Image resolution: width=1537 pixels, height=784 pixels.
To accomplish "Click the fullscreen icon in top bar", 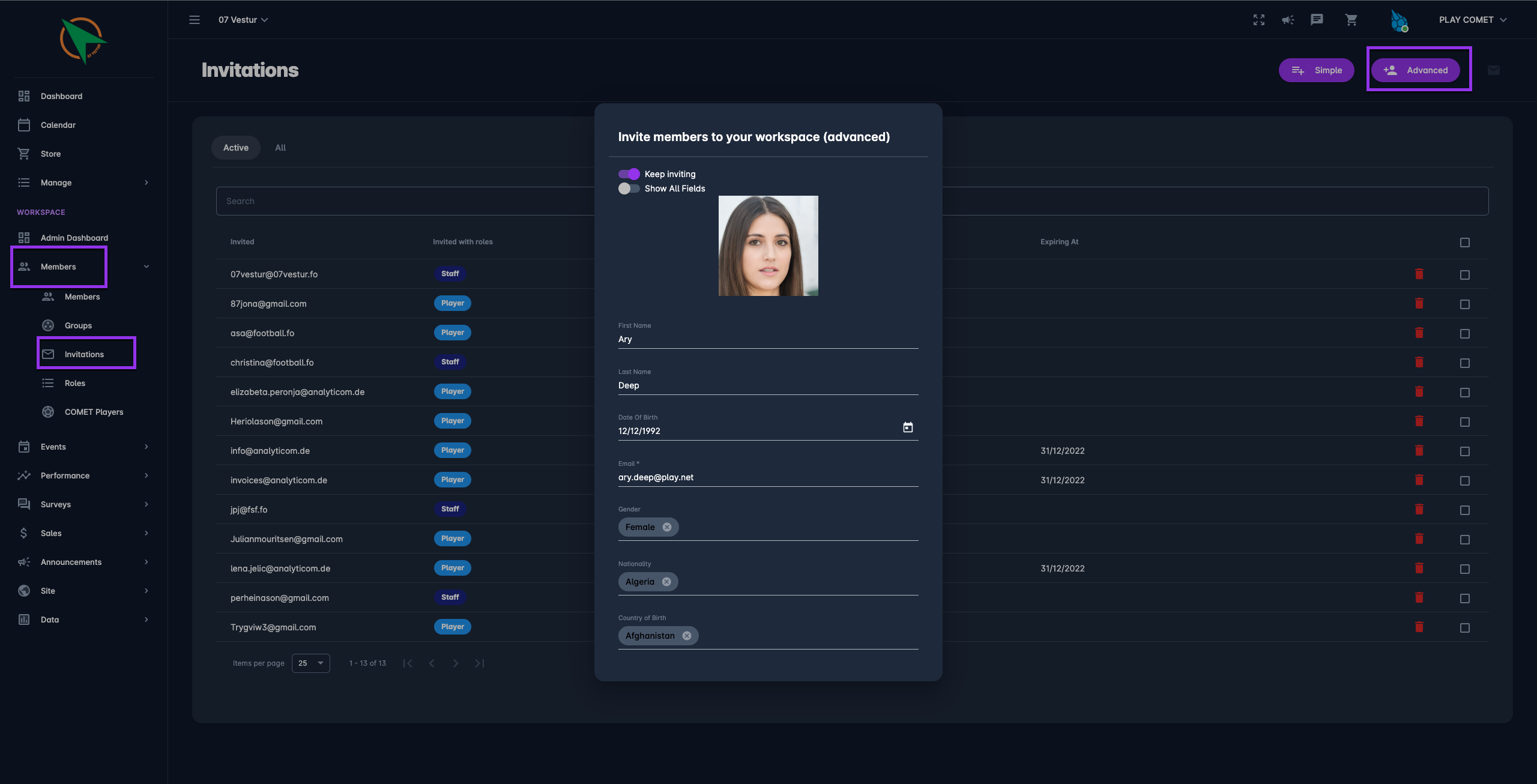I will 1259,20.
